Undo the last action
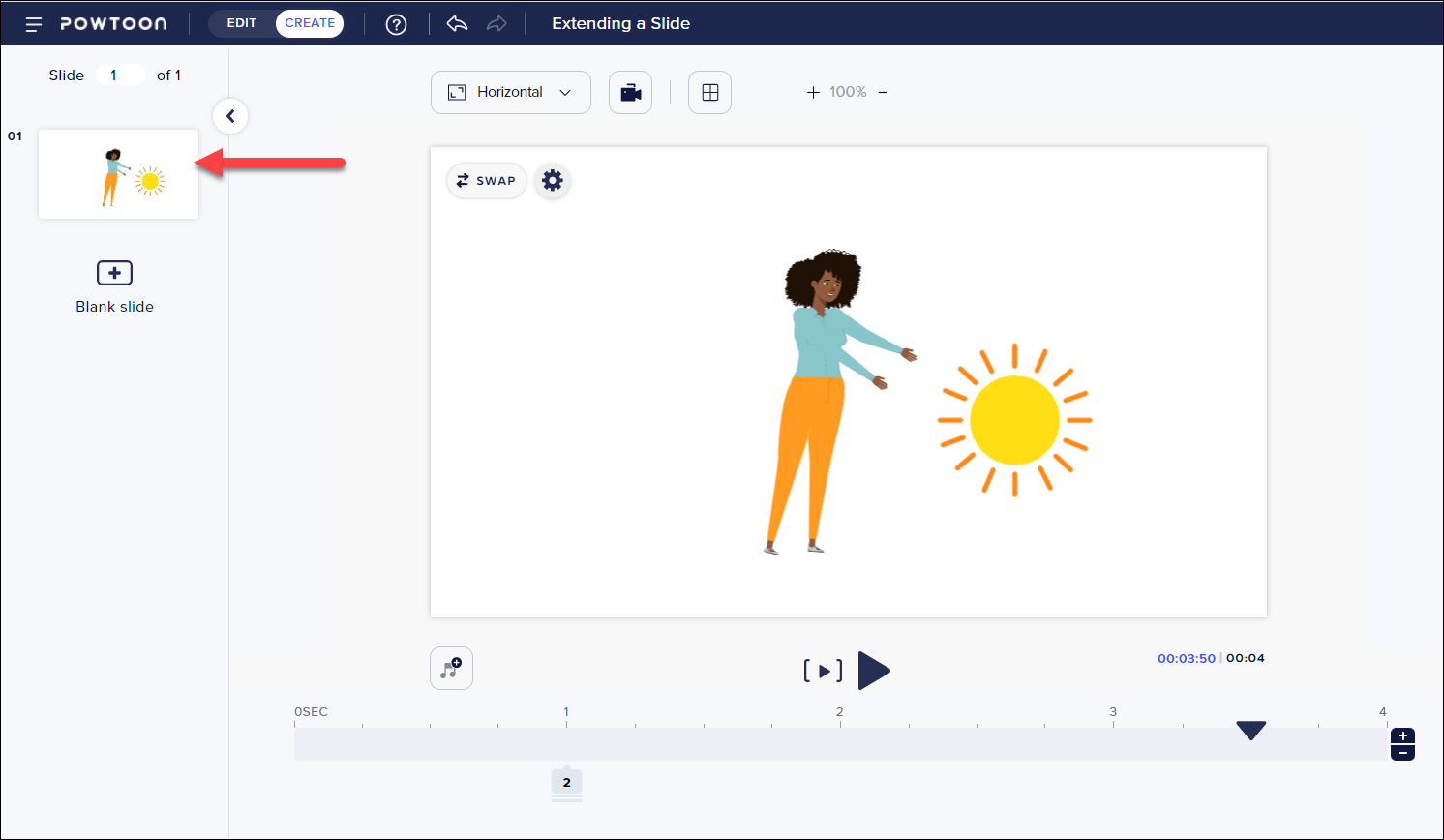The width and height of the screenshot is (1444, 840). pyautogui.click(x=457, y=24)
